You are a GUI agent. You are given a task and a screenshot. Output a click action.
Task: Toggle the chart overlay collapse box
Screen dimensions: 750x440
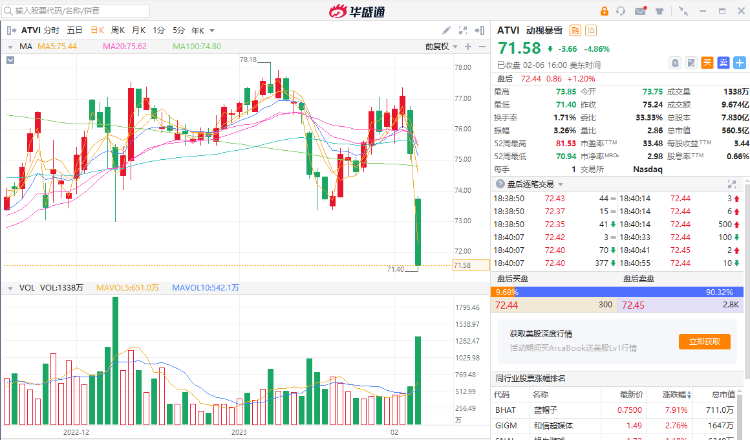click(10, 60)
